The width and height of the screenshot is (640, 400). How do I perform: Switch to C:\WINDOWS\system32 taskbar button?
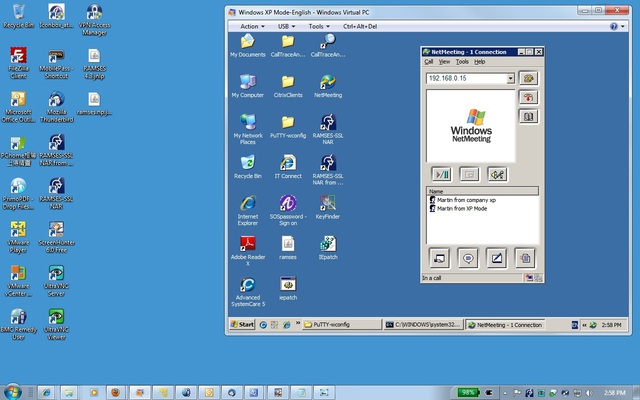click(x=423, y=325)
